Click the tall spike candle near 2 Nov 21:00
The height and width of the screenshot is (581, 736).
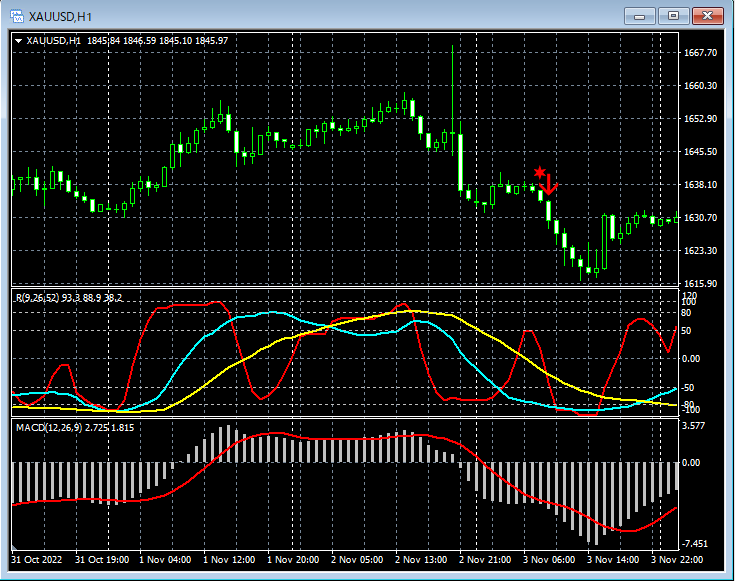click(452, 101)
